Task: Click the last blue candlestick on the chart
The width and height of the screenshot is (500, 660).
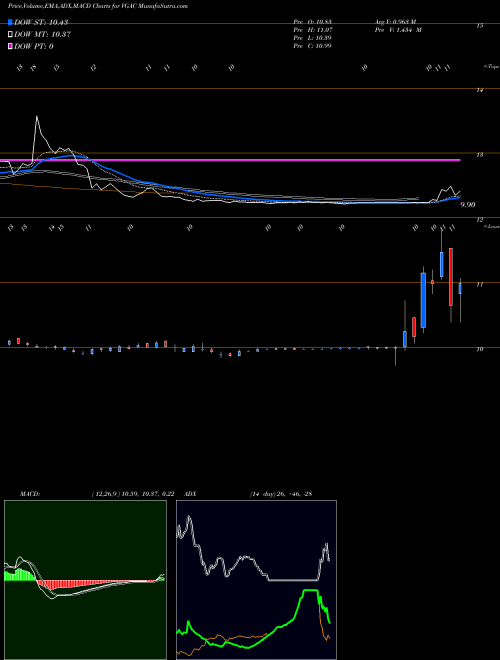Action: click(x=460, y=288)
